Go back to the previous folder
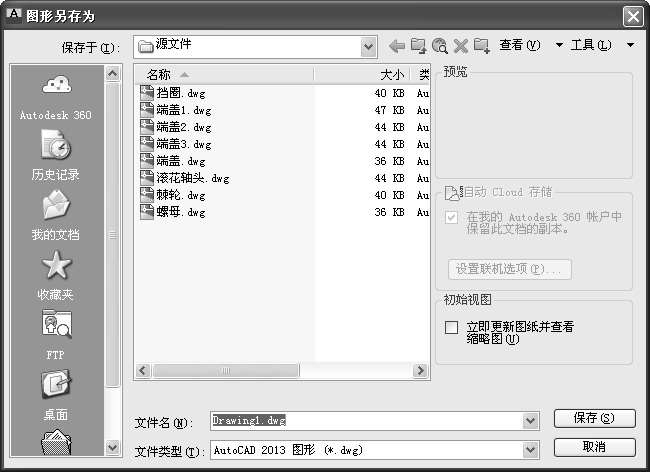 pyautogui.click(x=397, y=46)
